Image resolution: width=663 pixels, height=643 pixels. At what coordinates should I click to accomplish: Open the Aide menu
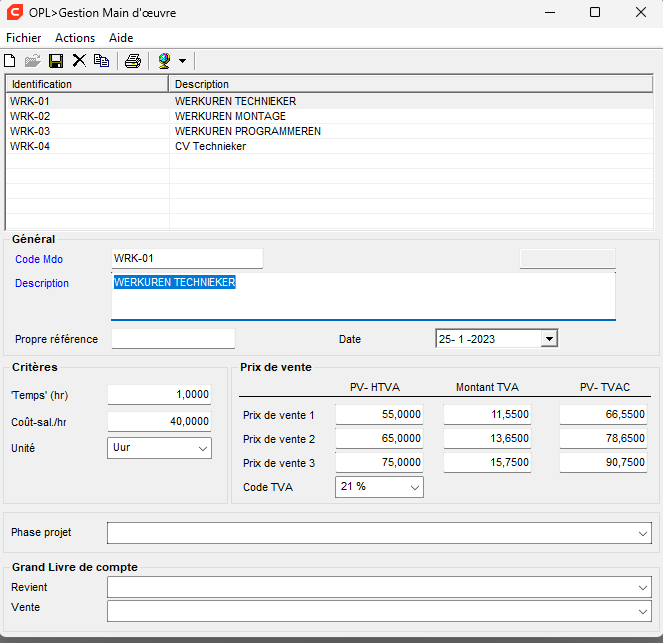121,38
